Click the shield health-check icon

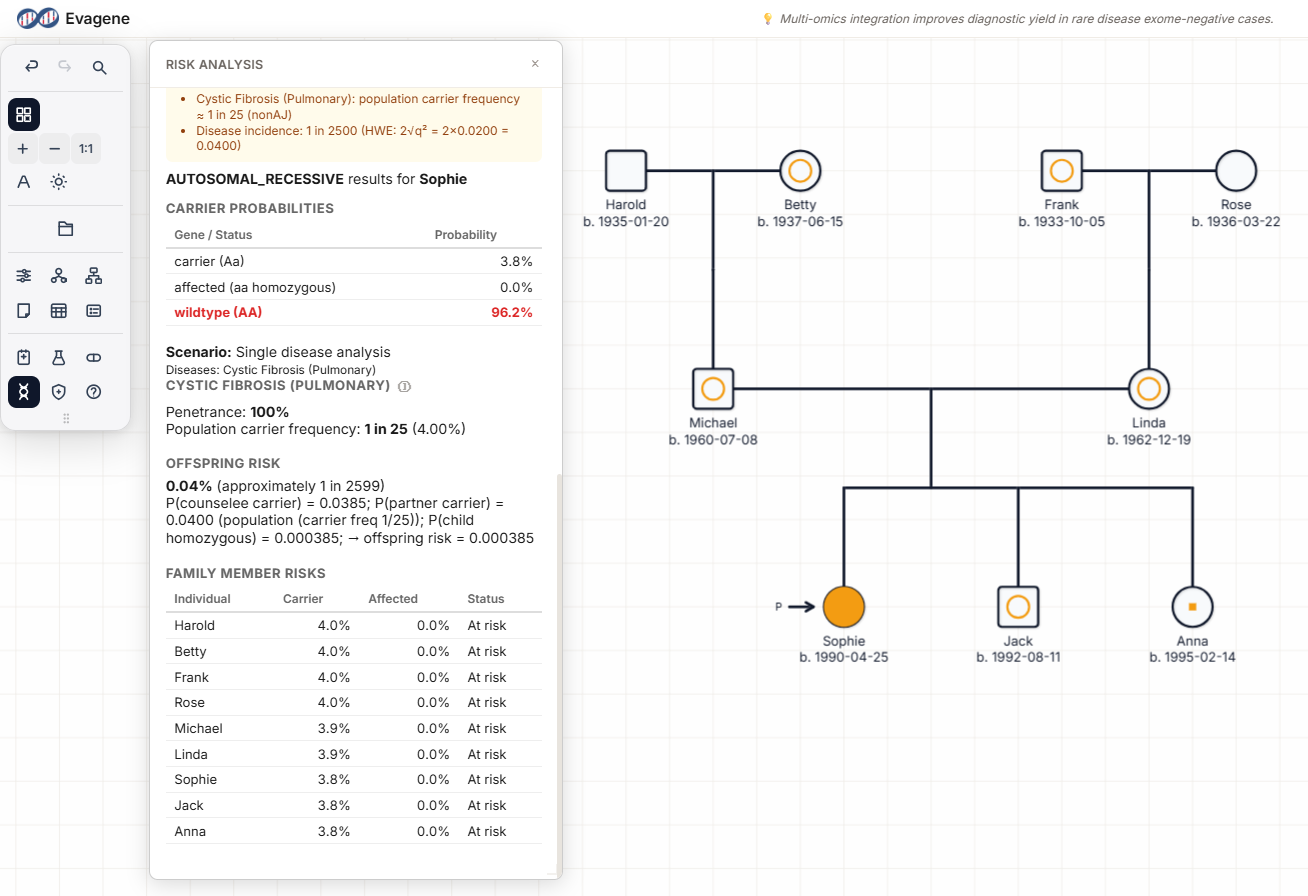pyautogui.click(x=58, y=391)
